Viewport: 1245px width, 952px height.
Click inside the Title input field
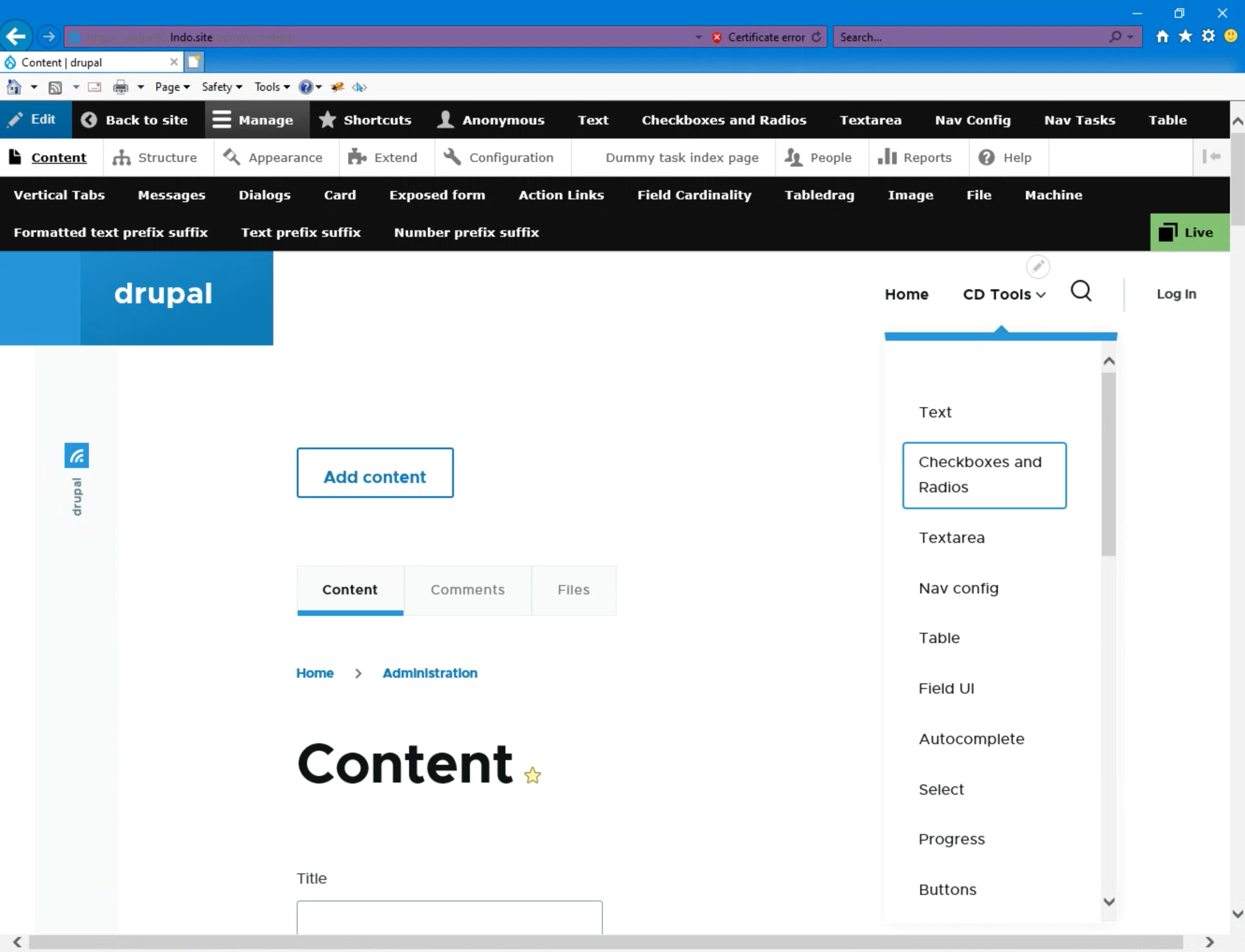(449, 917)
